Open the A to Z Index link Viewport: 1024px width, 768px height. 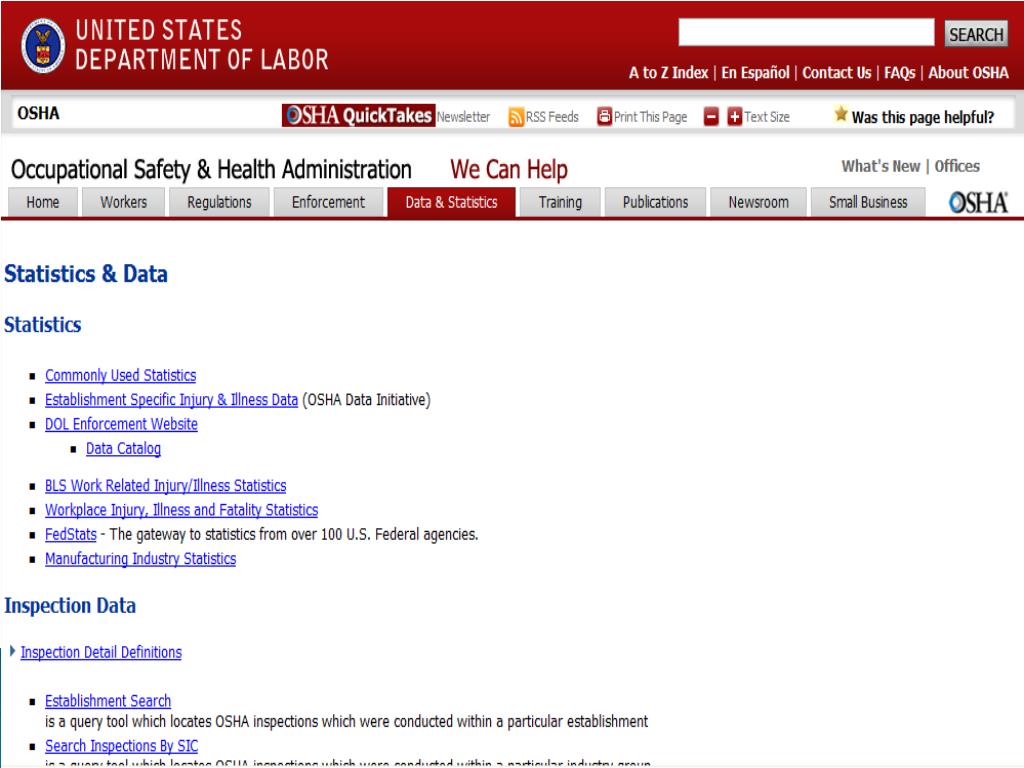[x=668, y=72]
